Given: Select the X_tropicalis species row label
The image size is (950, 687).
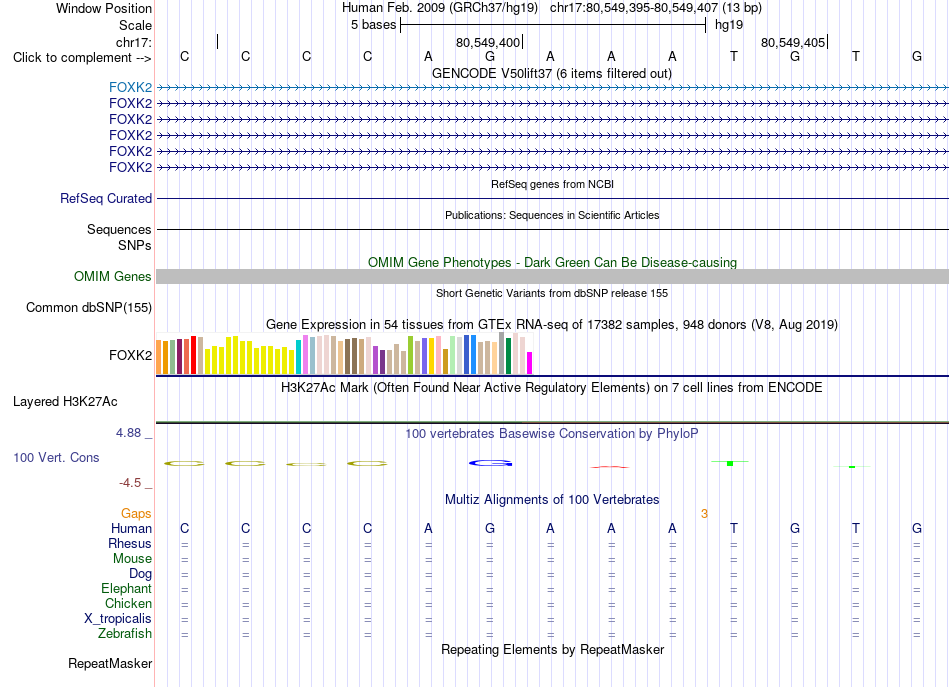Looking at the screenshot, I should [x=118, y=619].
